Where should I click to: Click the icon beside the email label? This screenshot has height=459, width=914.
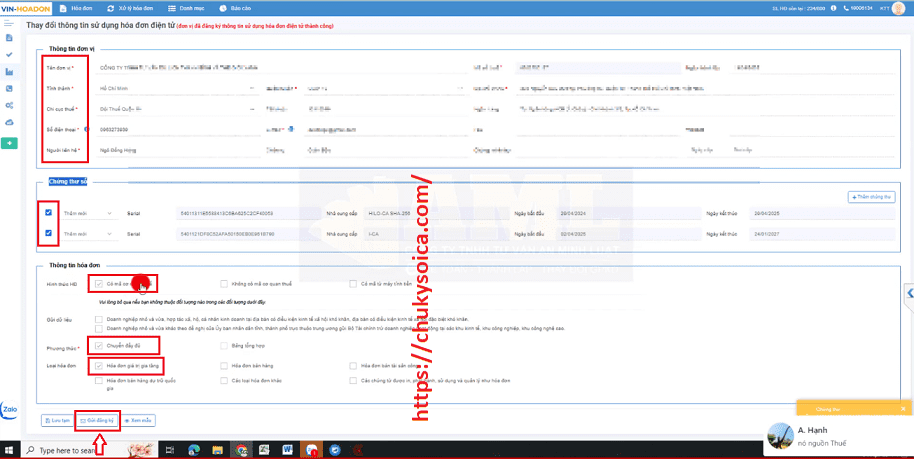click(x=291, y=129)
